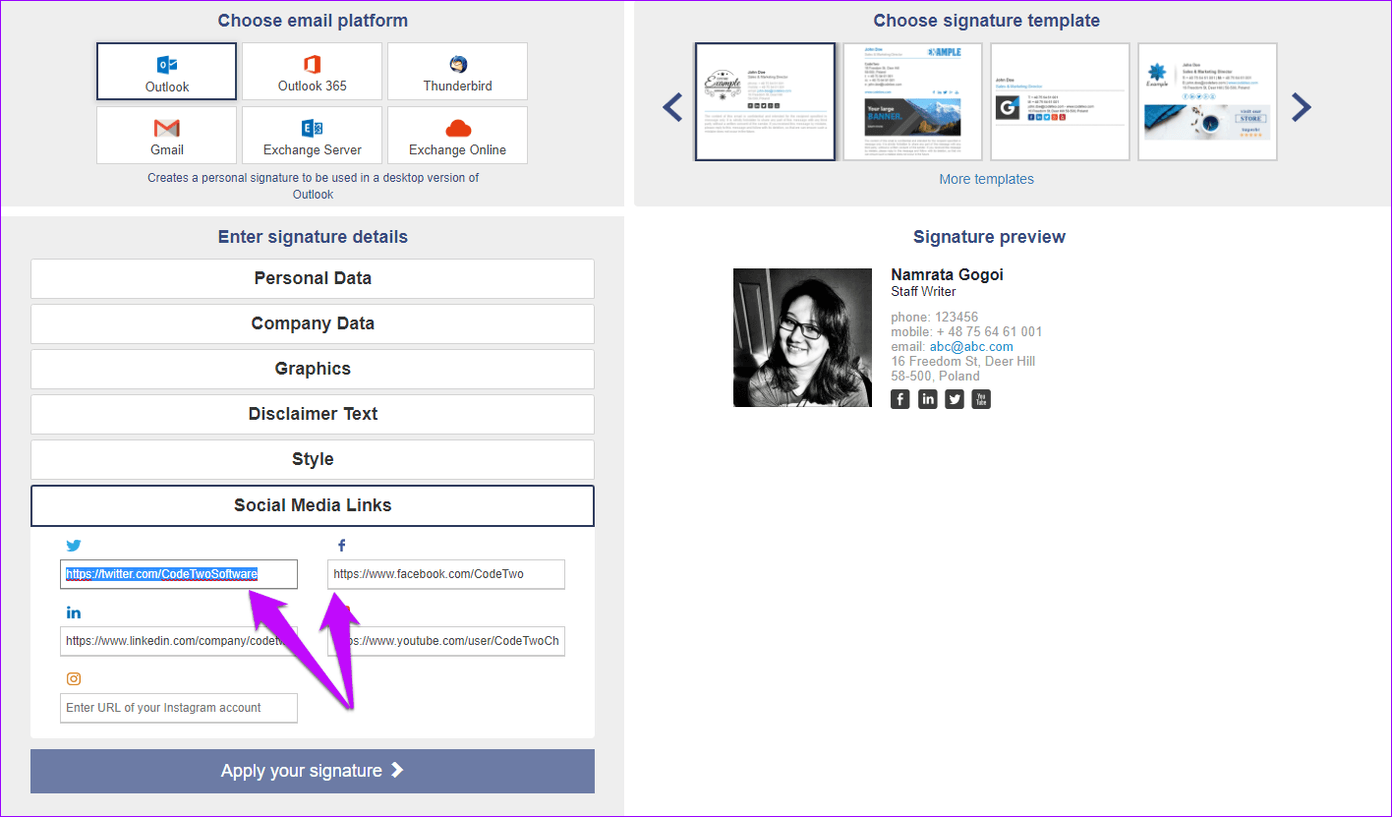The height and width of the screenshot is (817, 1392).
Task: Select the second signature template thumbnail
Action: (912, 102)
